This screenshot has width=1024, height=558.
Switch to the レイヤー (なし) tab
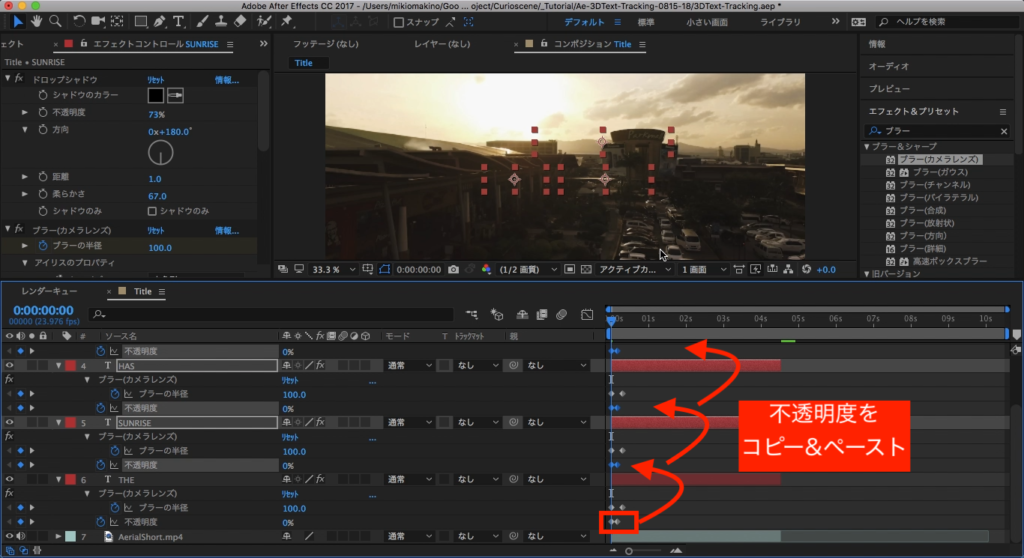click(442, 44)
